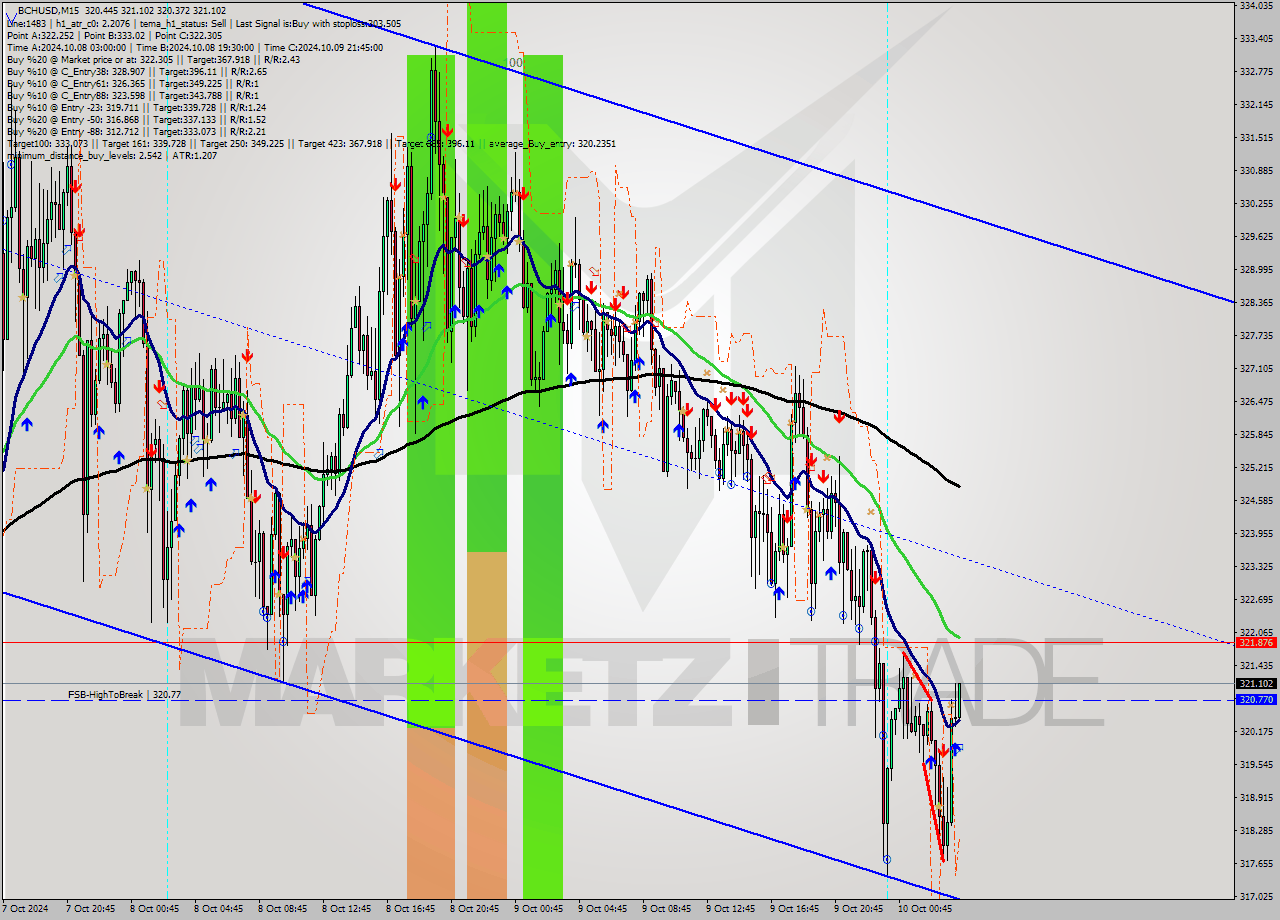
Task: Click the blue 320.770 price tag
Action: (x=1256, y=700)
